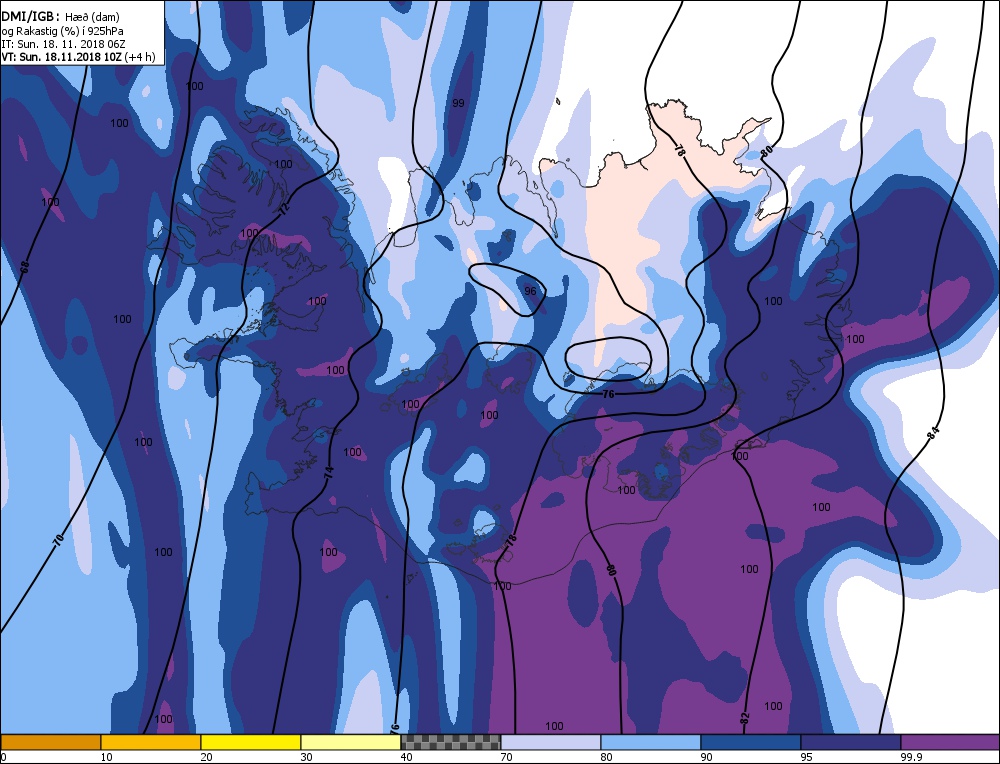The image size is (1000, 764).
Task: Pick the light blue 80–90 legend swatch
Action: click(651, 742)
